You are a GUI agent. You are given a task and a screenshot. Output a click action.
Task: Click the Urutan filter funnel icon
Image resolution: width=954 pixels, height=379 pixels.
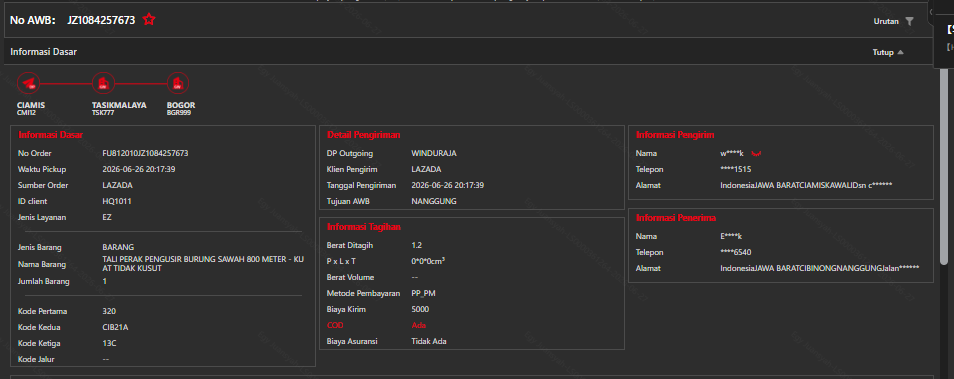(909, 21)
